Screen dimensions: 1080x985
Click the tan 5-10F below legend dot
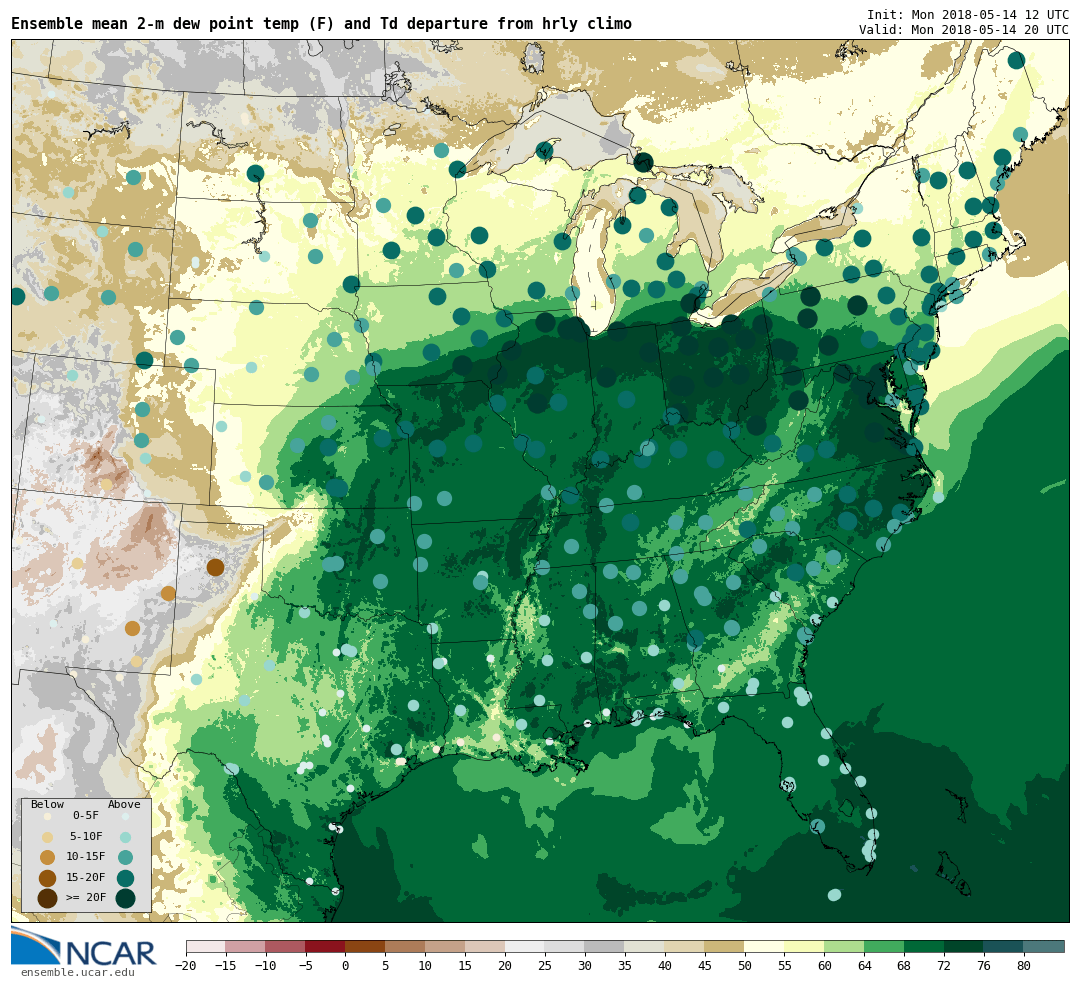[48, 838]
